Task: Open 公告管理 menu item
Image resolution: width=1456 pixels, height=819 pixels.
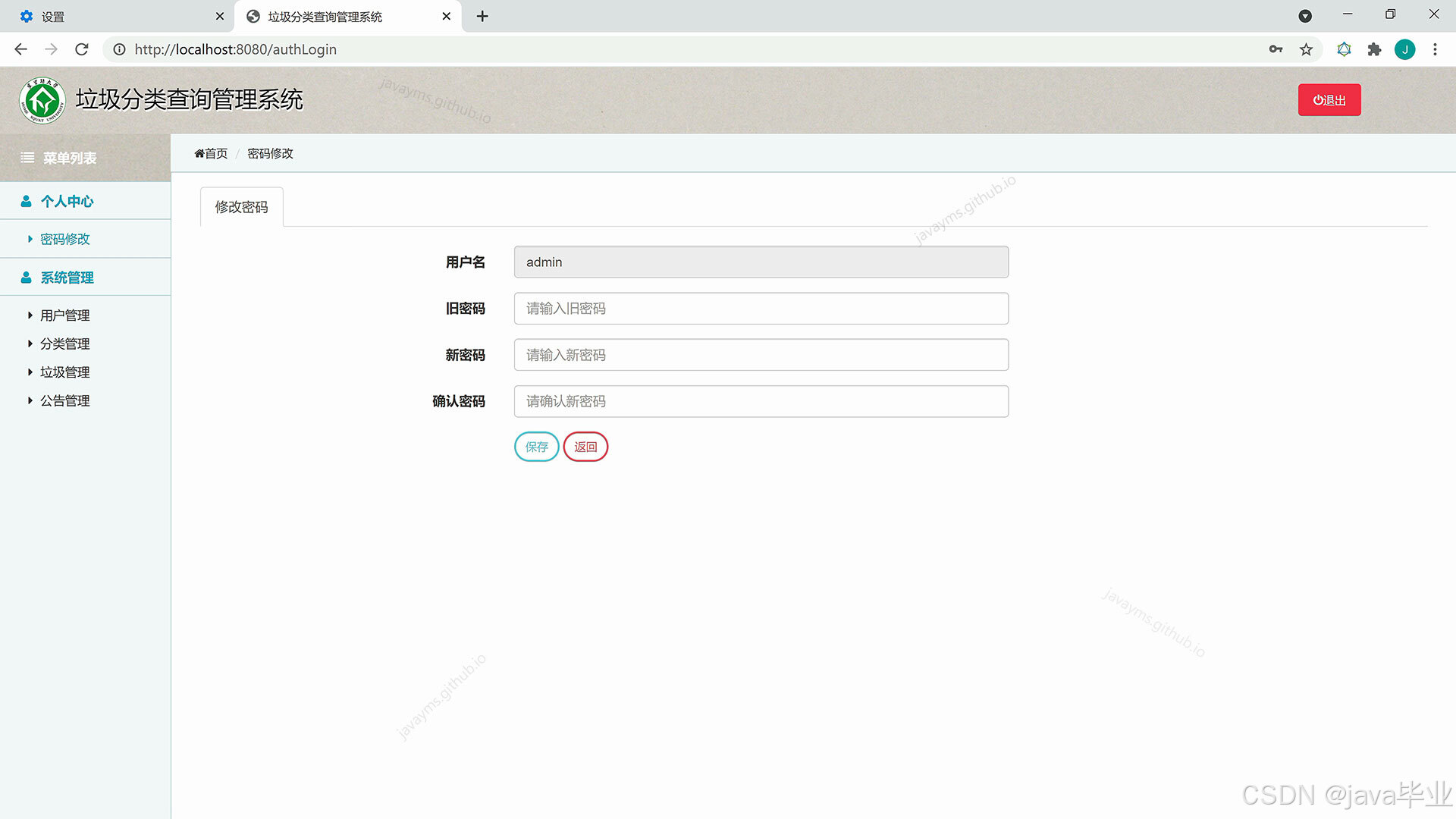Action: tap(64, 400)
